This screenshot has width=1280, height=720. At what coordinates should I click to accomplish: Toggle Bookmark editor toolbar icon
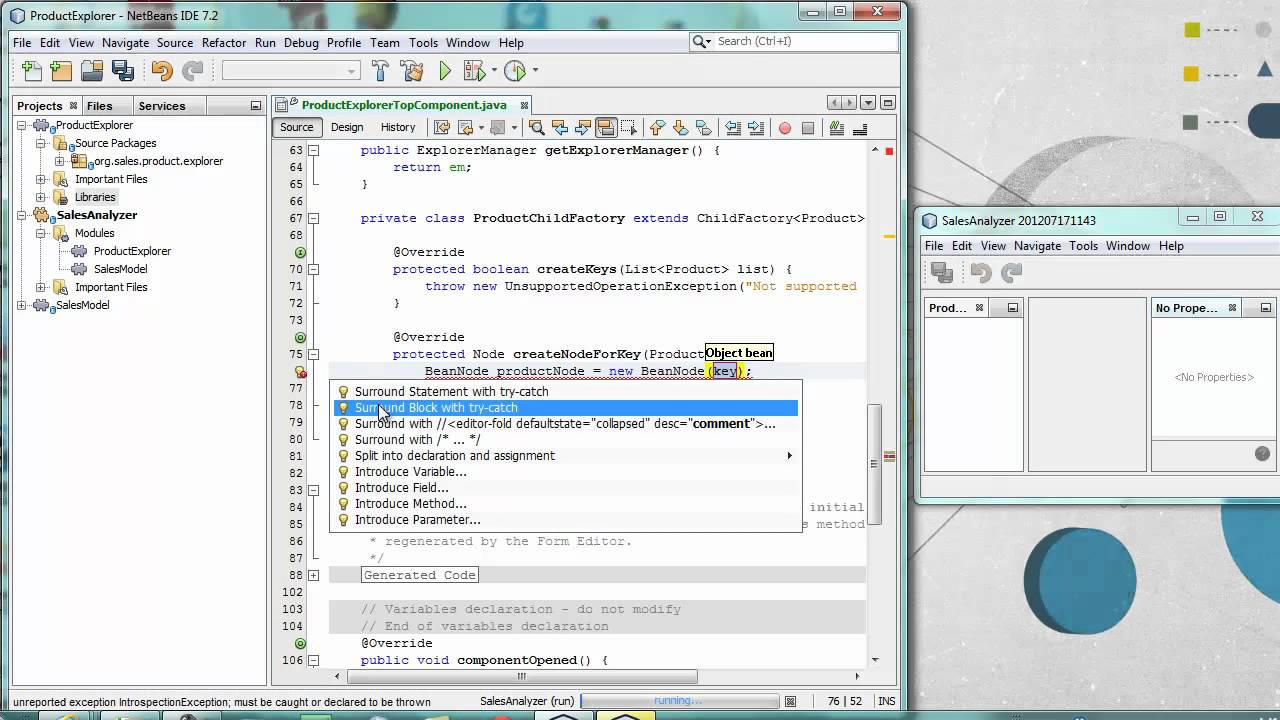tap(704, 128)
